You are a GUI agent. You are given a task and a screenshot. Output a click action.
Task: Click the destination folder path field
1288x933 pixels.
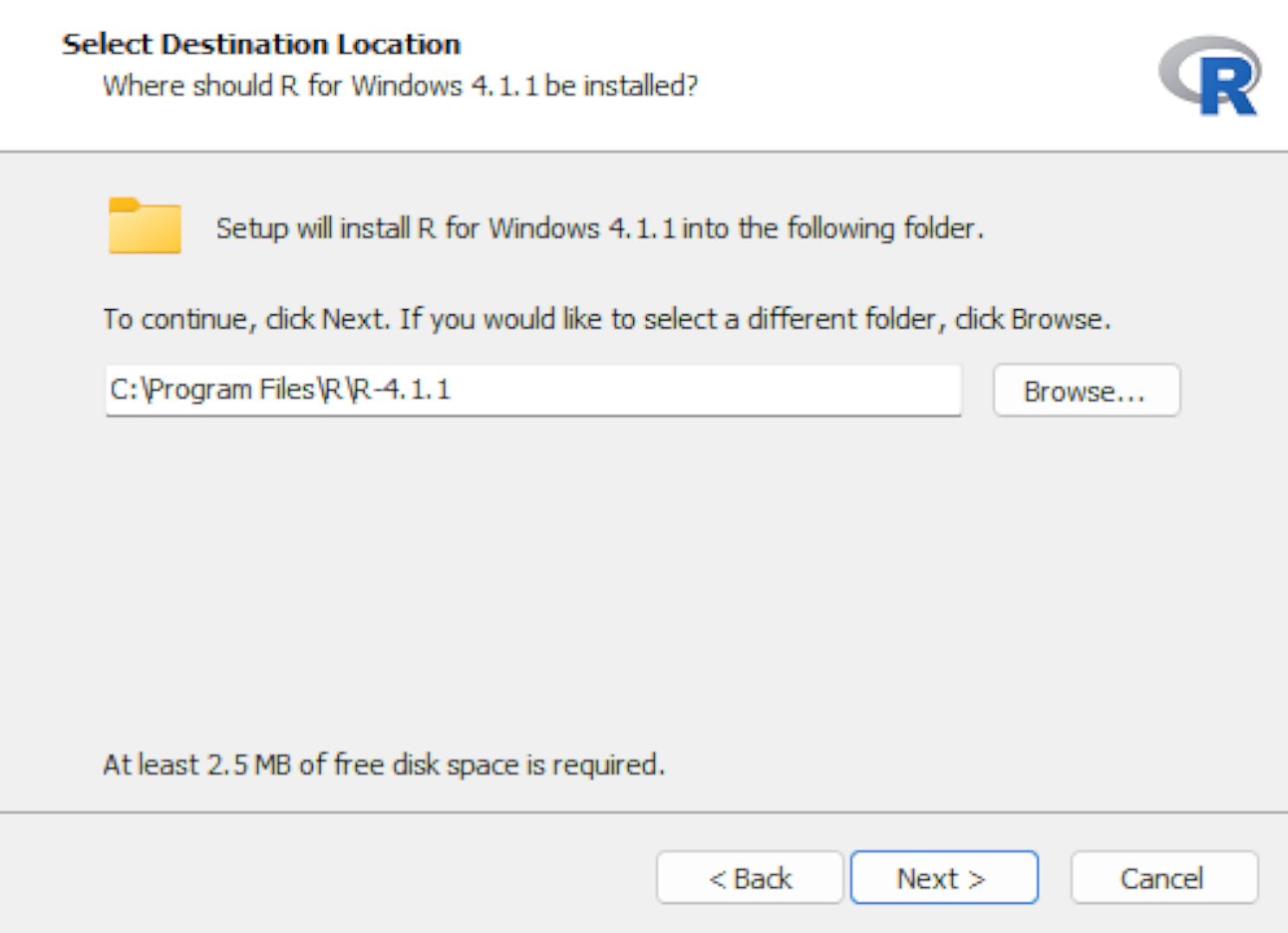(533, 390)
